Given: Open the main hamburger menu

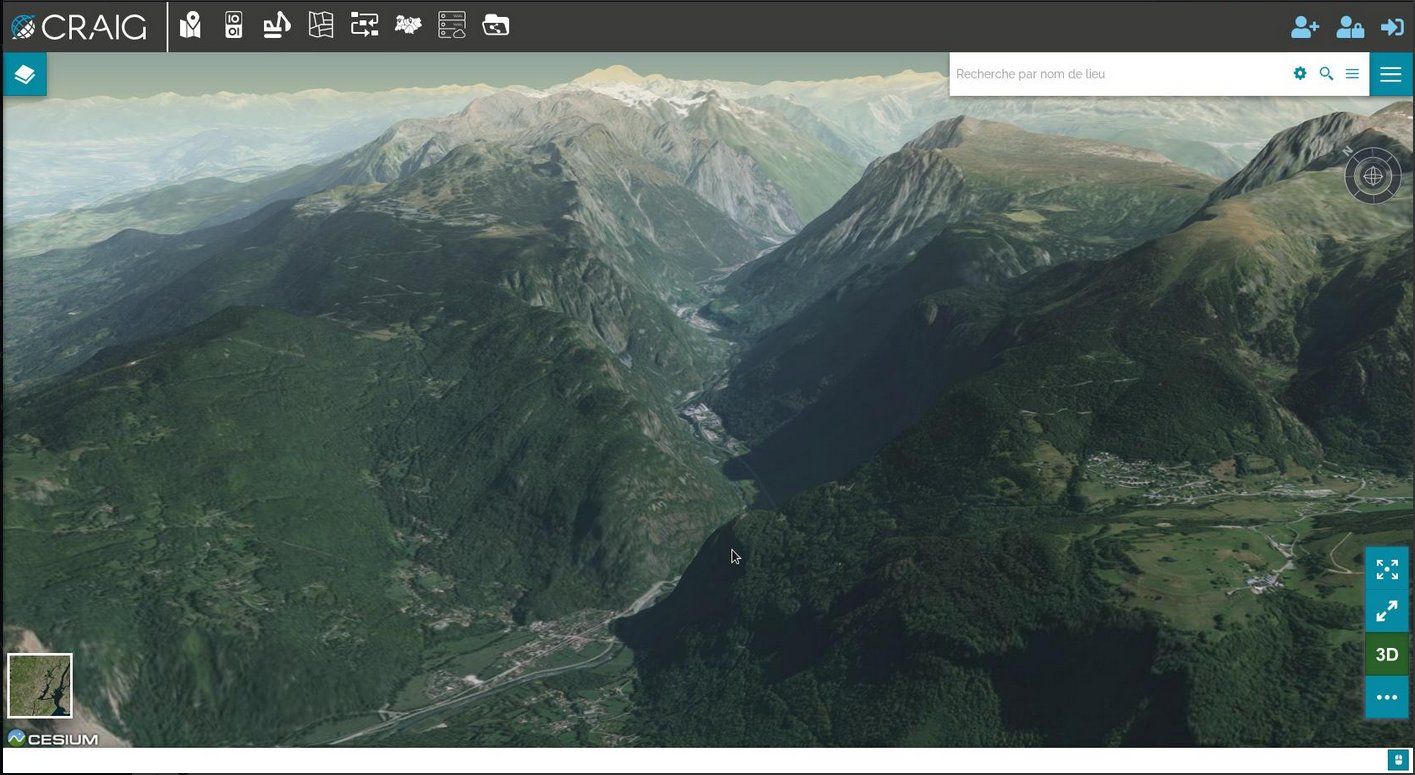Looking at the screenshot, I should point(1390,74).
